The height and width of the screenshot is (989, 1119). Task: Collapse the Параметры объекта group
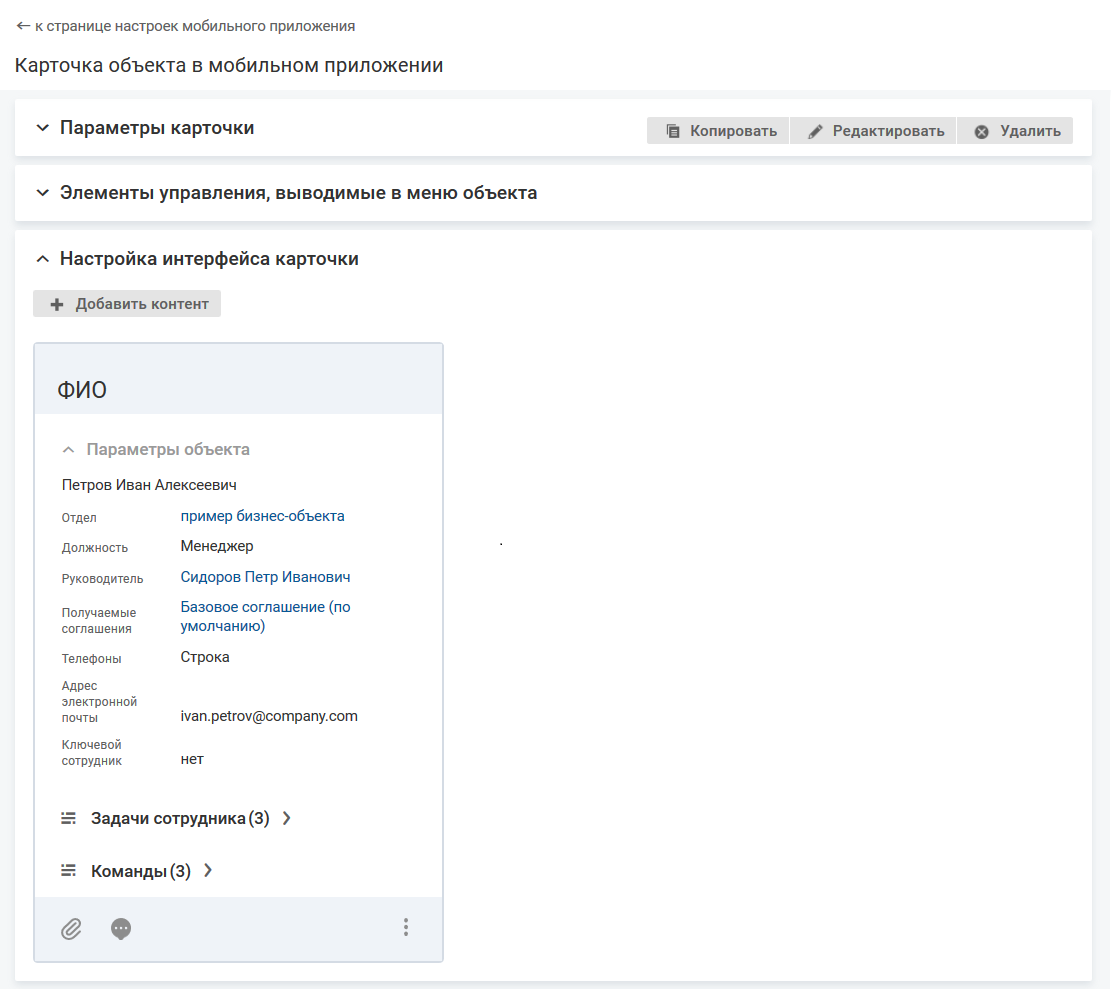[x=68, y=450]
